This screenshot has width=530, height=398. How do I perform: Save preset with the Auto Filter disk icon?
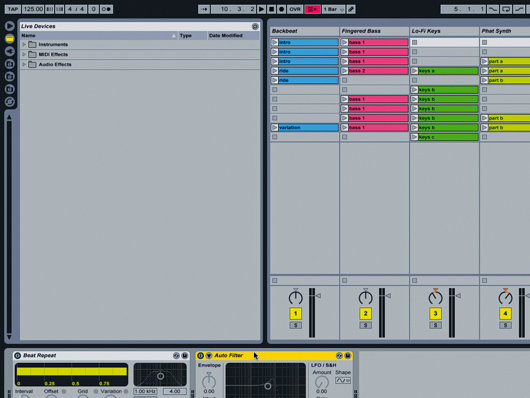[347, 355]
